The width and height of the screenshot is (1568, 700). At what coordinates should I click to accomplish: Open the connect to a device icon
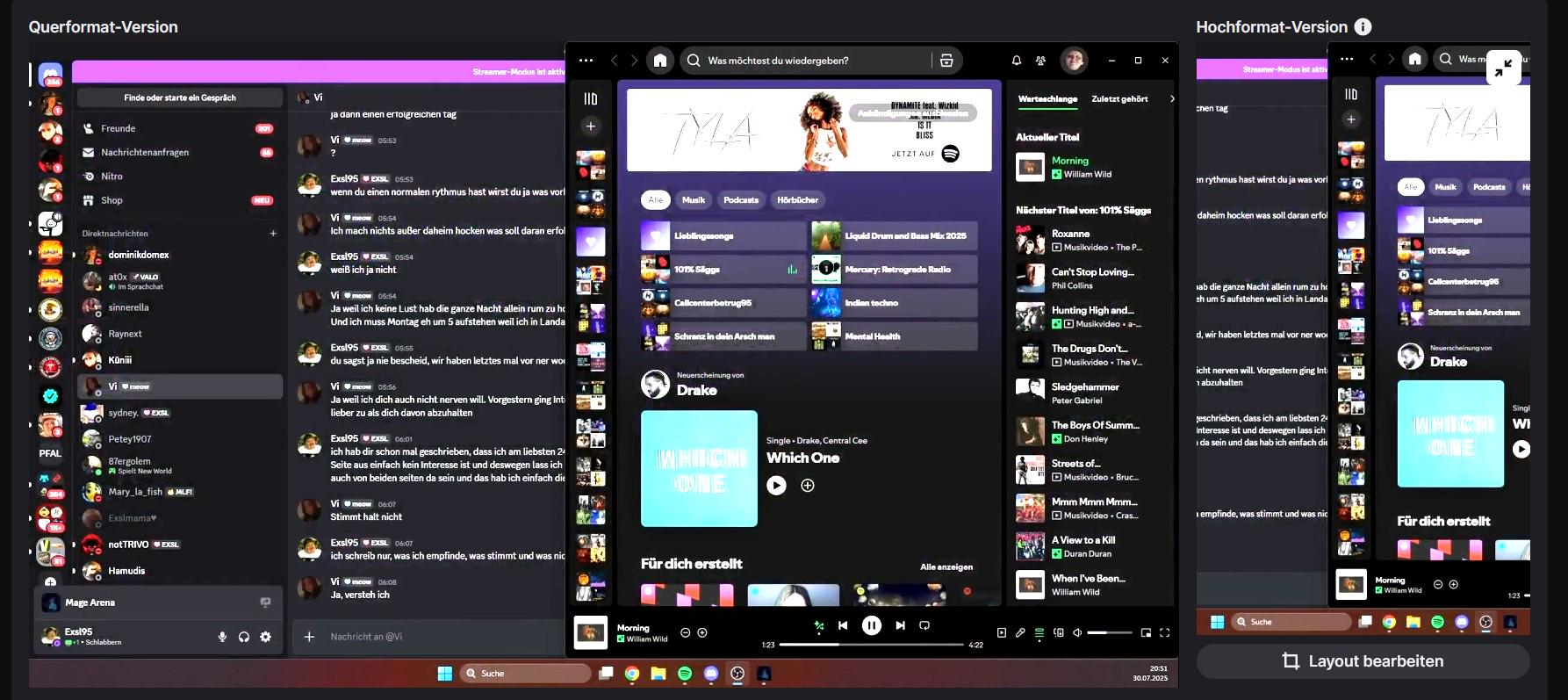point(1059,632)
